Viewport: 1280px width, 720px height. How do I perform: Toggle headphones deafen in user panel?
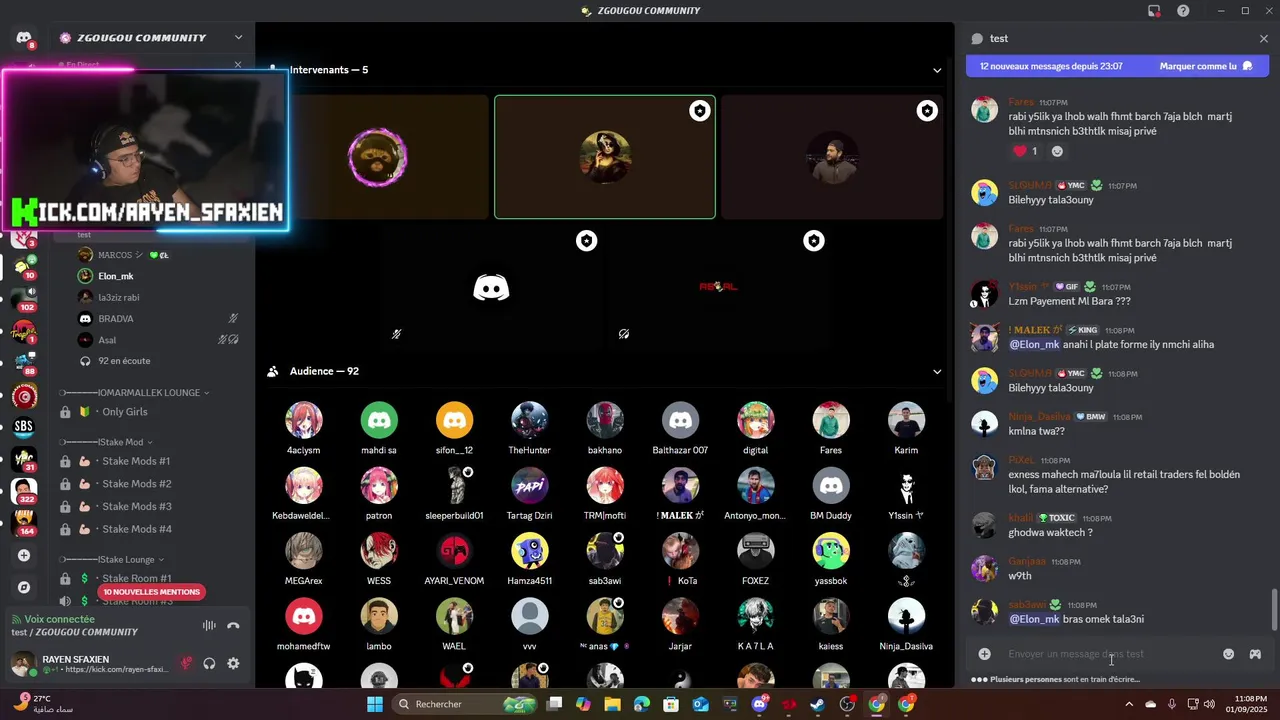click(210, 663)
